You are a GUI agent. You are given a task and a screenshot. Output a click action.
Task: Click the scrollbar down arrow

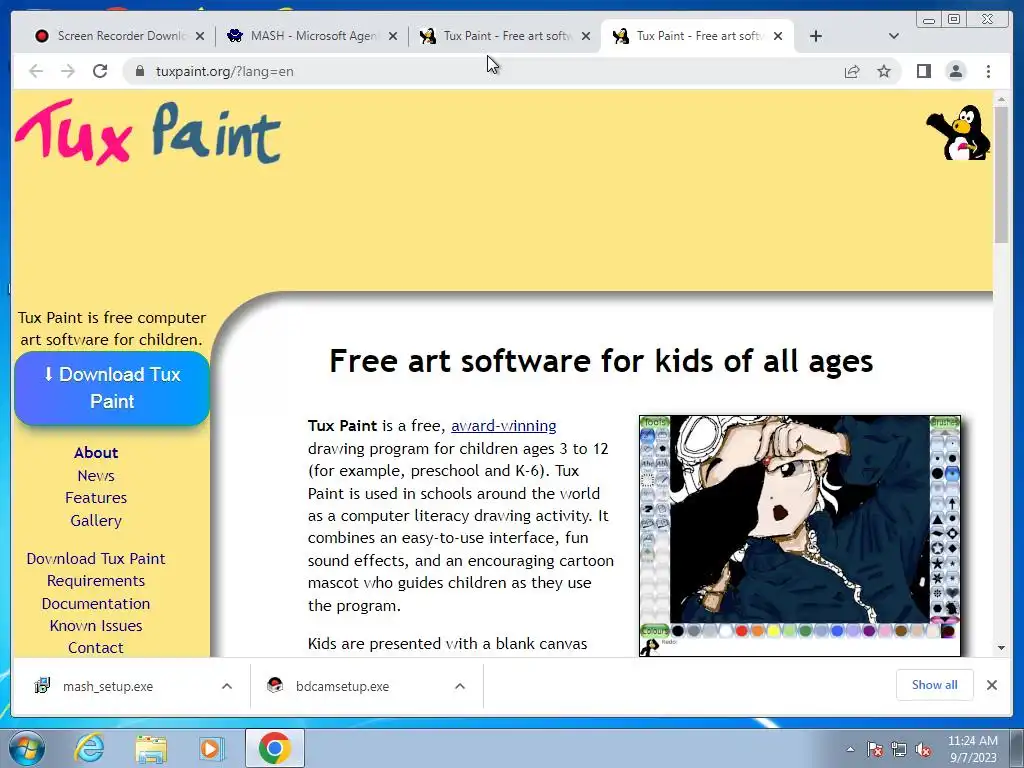1001,648
